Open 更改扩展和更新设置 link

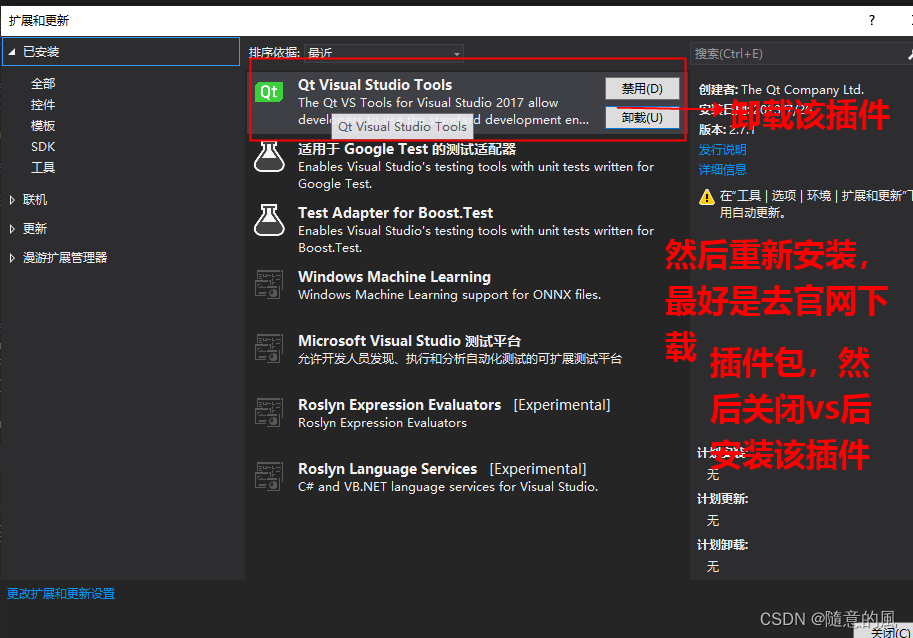coord(61,594)
